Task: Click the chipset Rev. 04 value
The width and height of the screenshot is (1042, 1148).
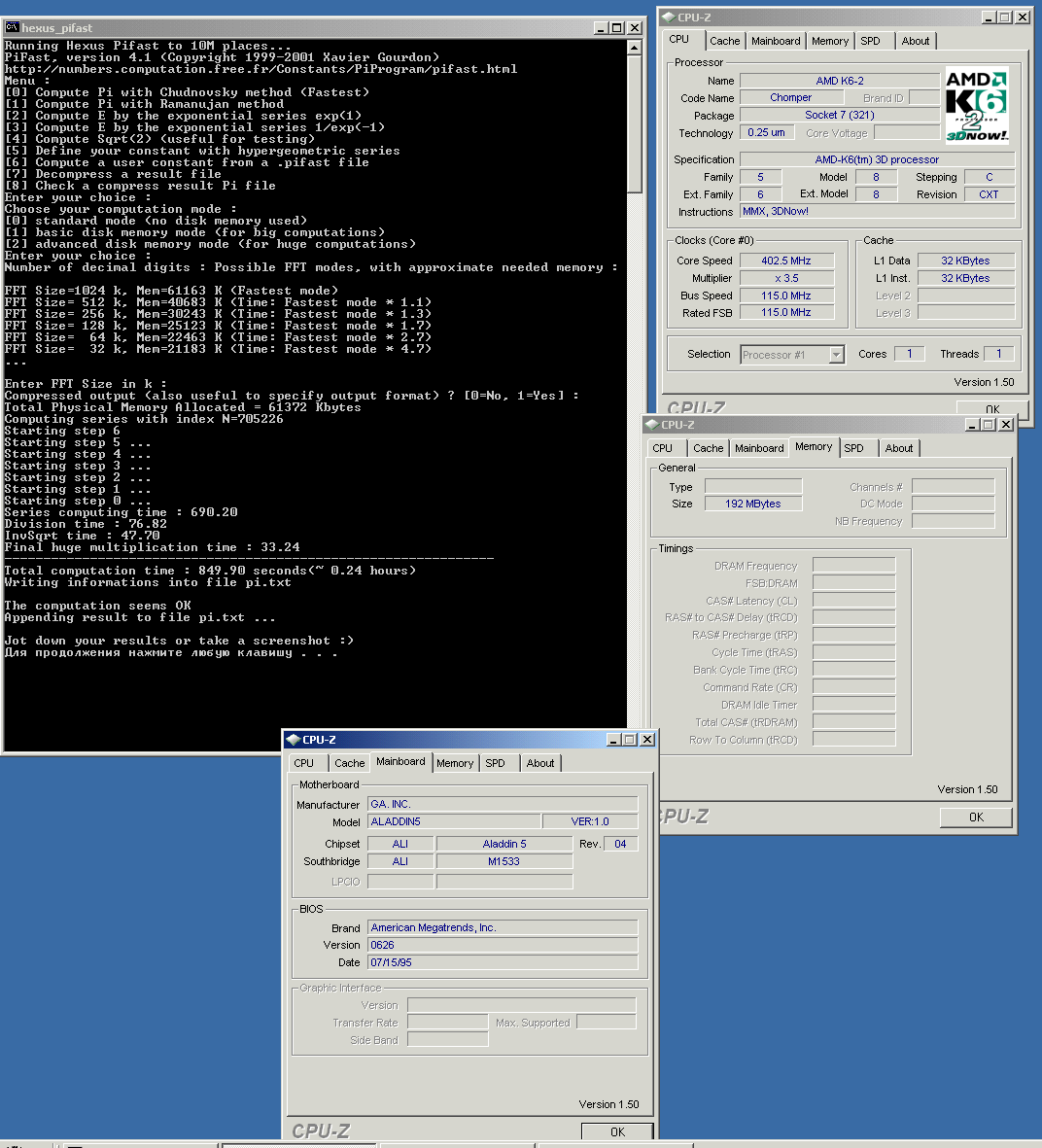Action: [620, 844]
